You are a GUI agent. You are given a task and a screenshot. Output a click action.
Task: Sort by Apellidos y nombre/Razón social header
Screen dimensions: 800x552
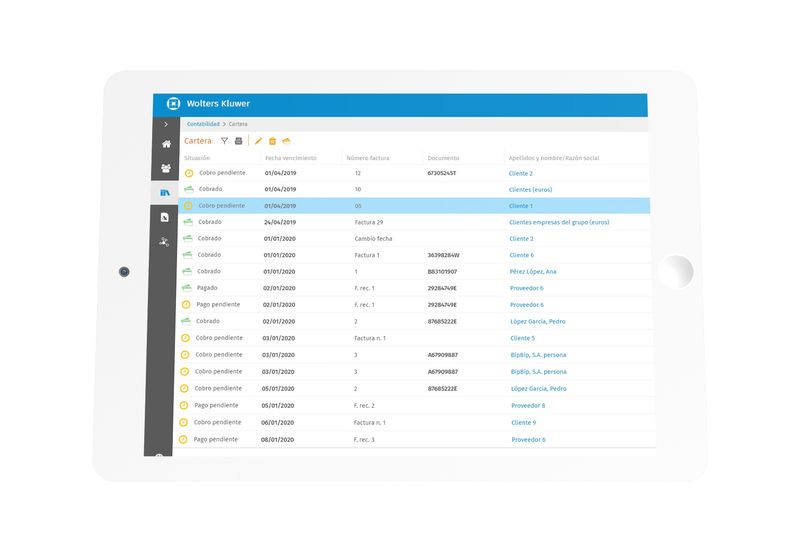pyautogui.click(x=554, y=158)
